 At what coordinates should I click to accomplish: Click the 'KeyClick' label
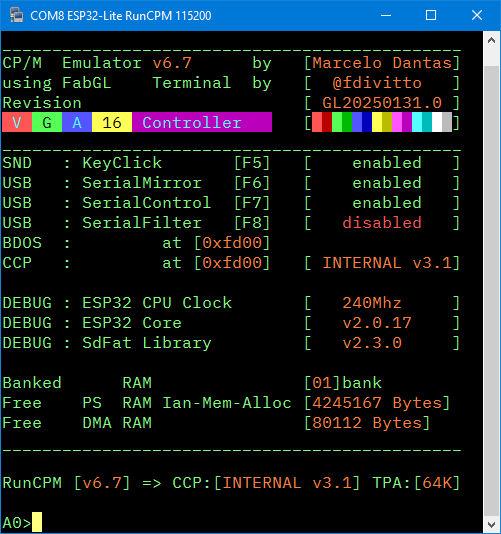(122, 163)
